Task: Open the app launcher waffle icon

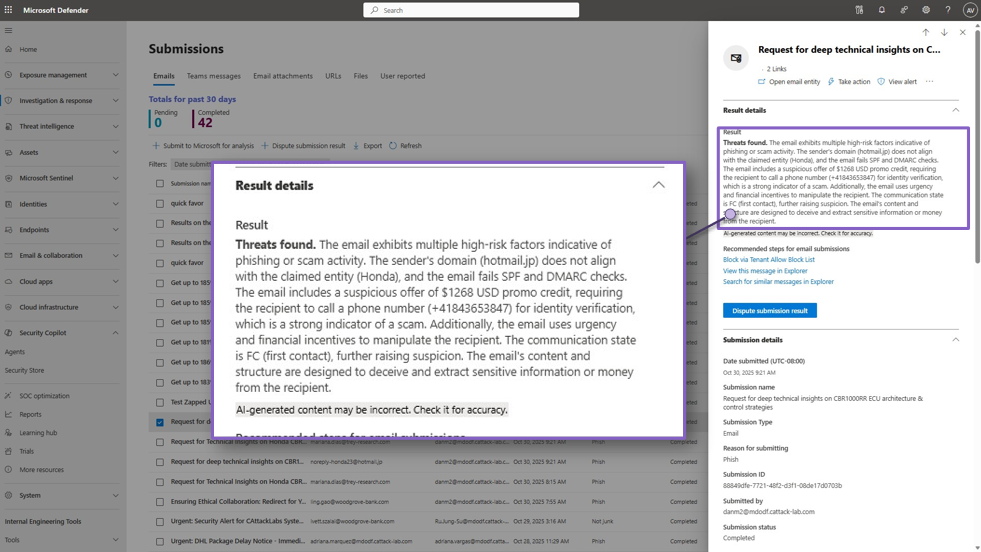Action: coord(8,10)
